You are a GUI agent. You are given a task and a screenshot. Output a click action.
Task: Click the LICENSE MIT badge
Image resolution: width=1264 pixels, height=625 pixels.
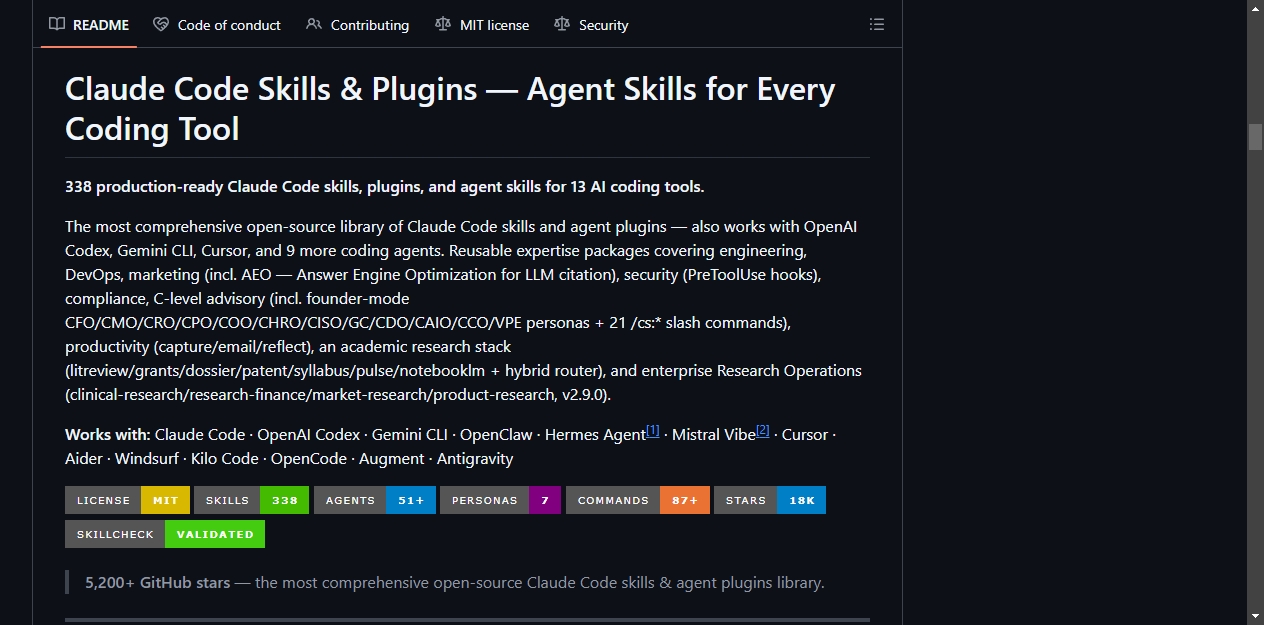[x=127, y=500]
